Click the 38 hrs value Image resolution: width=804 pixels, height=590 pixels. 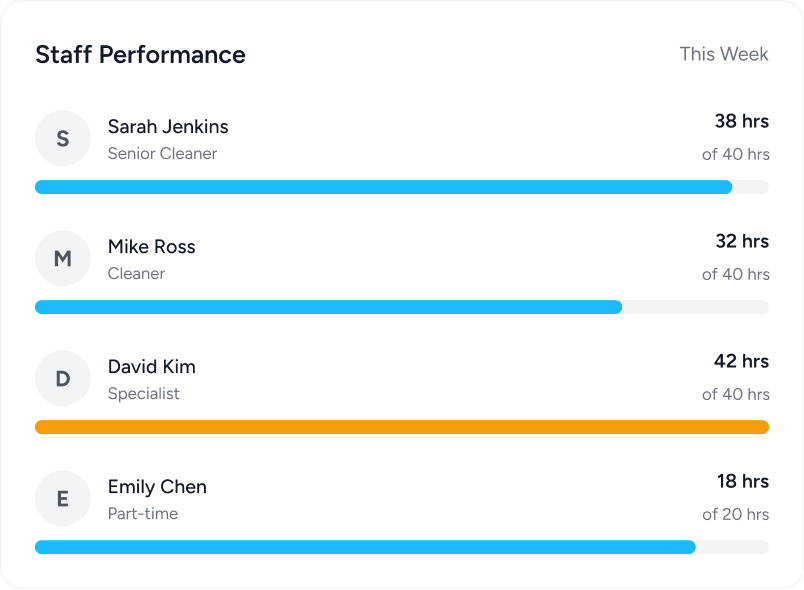pyautogui.click(x=741, y=121)
